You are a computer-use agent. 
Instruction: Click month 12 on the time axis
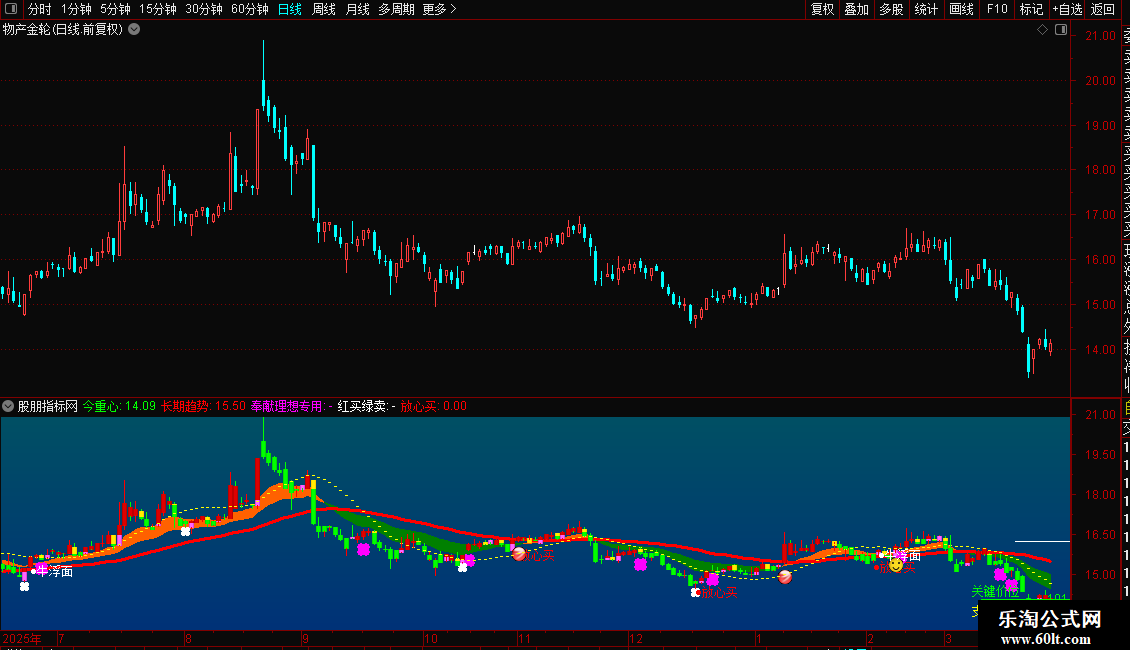pos(636,638)
